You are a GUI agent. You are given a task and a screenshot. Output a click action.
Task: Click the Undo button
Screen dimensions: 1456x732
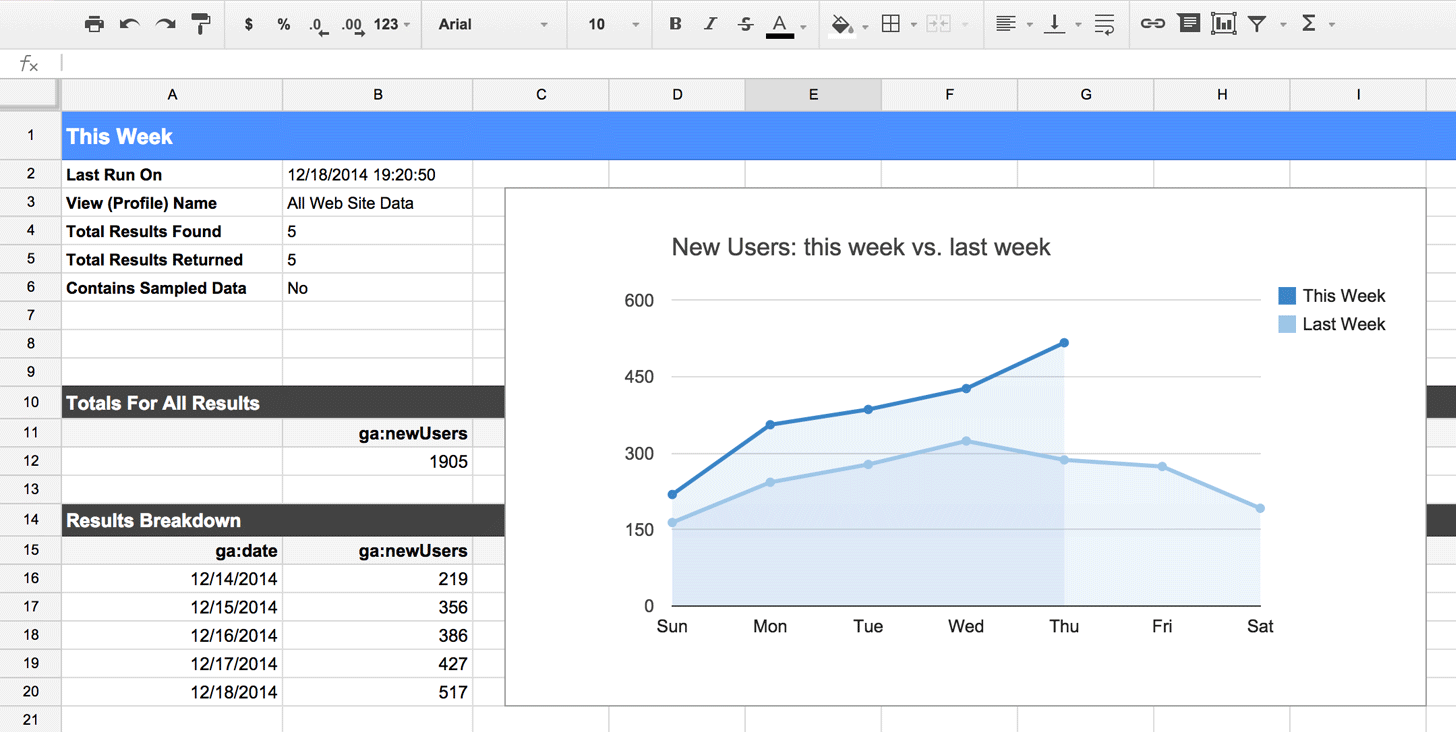130,23
